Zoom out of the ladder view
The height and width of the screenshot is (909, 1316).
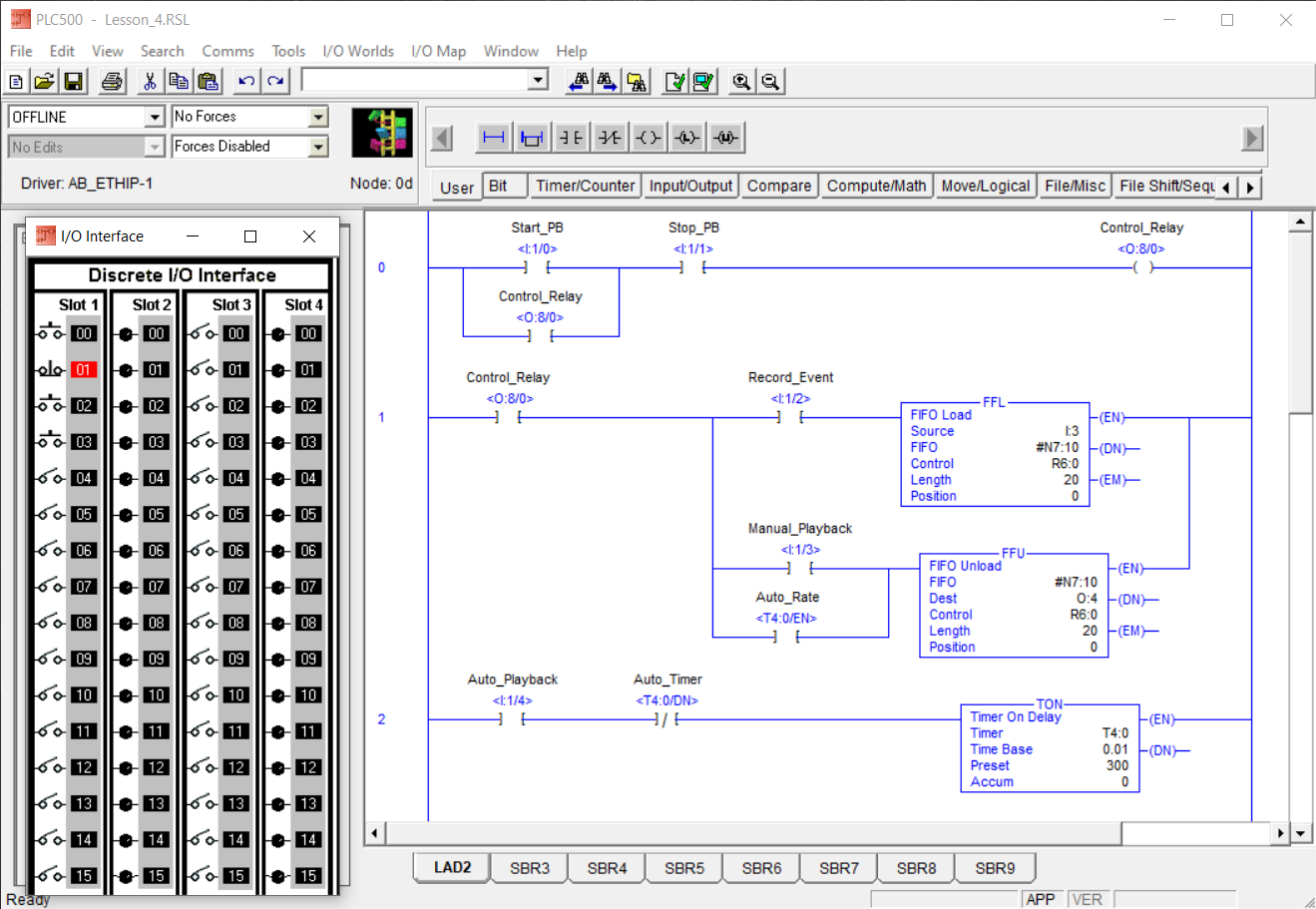pyautogui.click(x=770, y=82)
